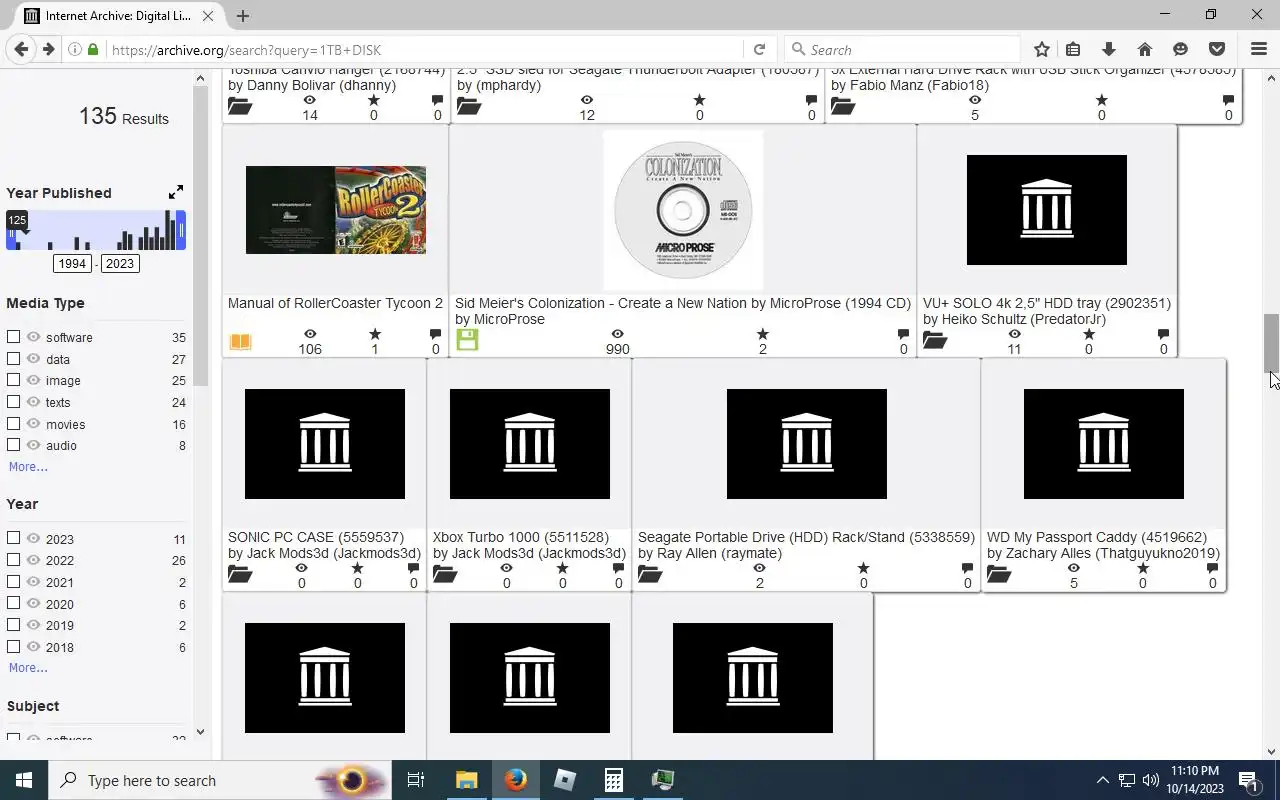1280x800 pixels.
Task: Bookmark this page with star icon
Action: pos(1041,49)
